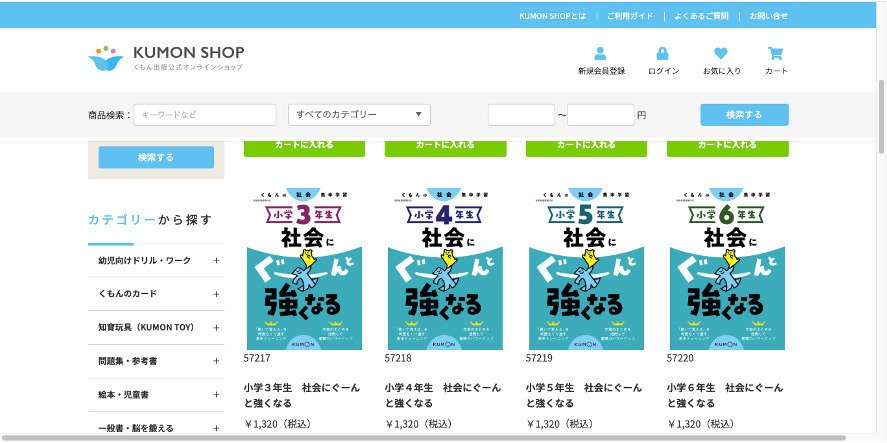Open 小学3年生 book cover thumbnail

click(x=304, y=268)
